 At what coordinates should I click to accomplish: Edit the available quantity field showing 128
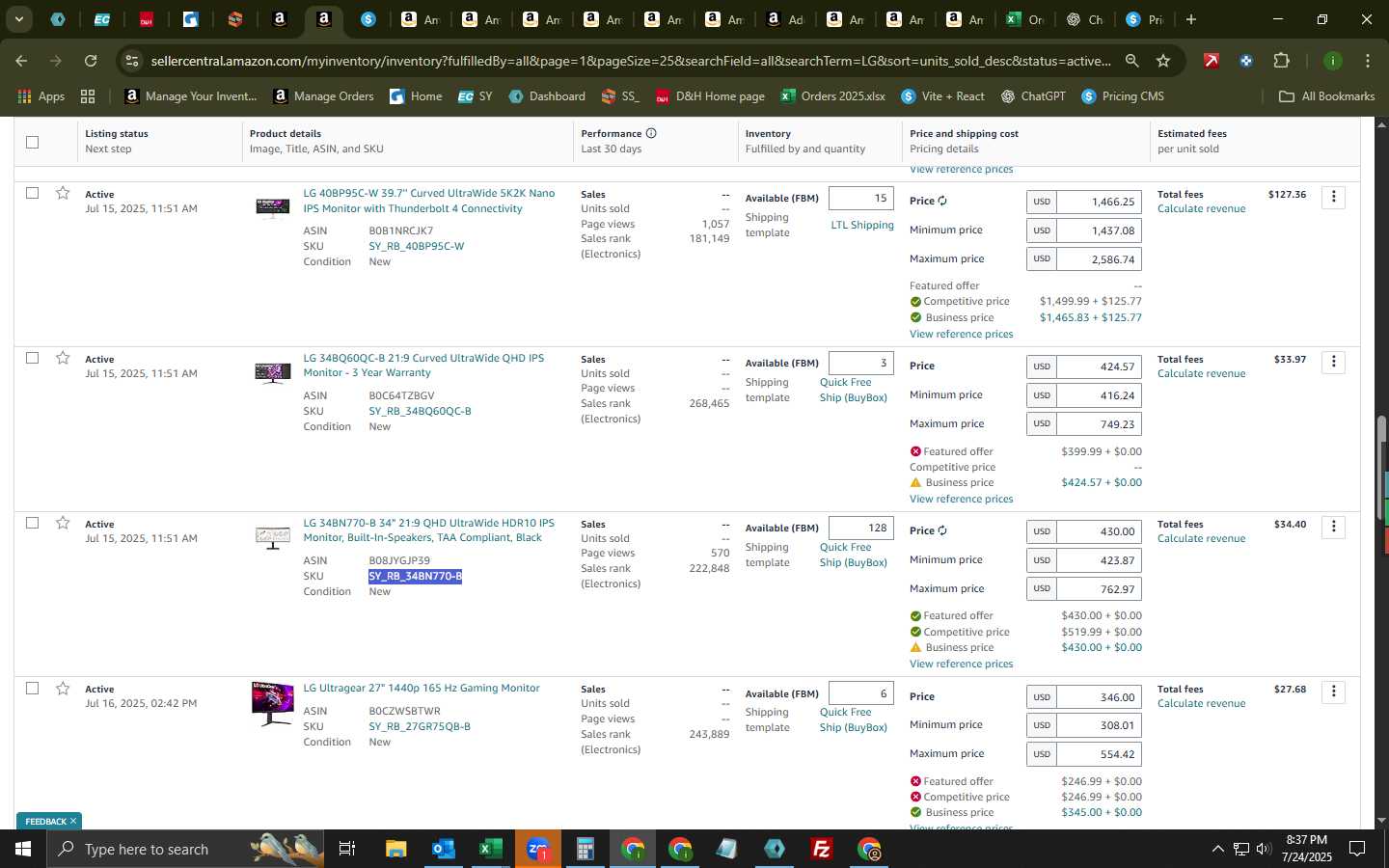click(x=860, y=528)
